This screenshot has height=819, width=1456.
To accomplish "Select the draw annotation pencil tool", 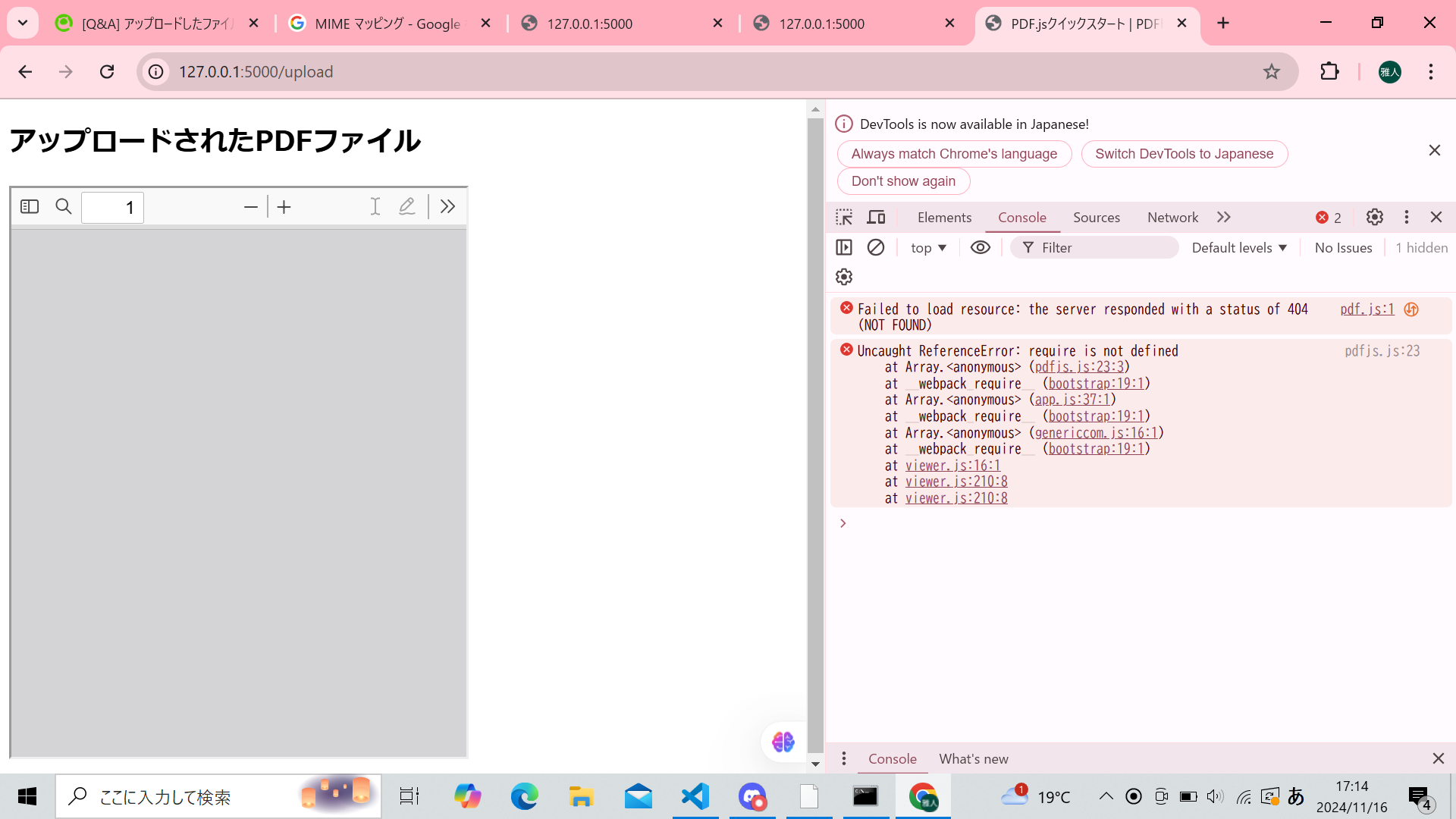I will click(x=407, y=206).
